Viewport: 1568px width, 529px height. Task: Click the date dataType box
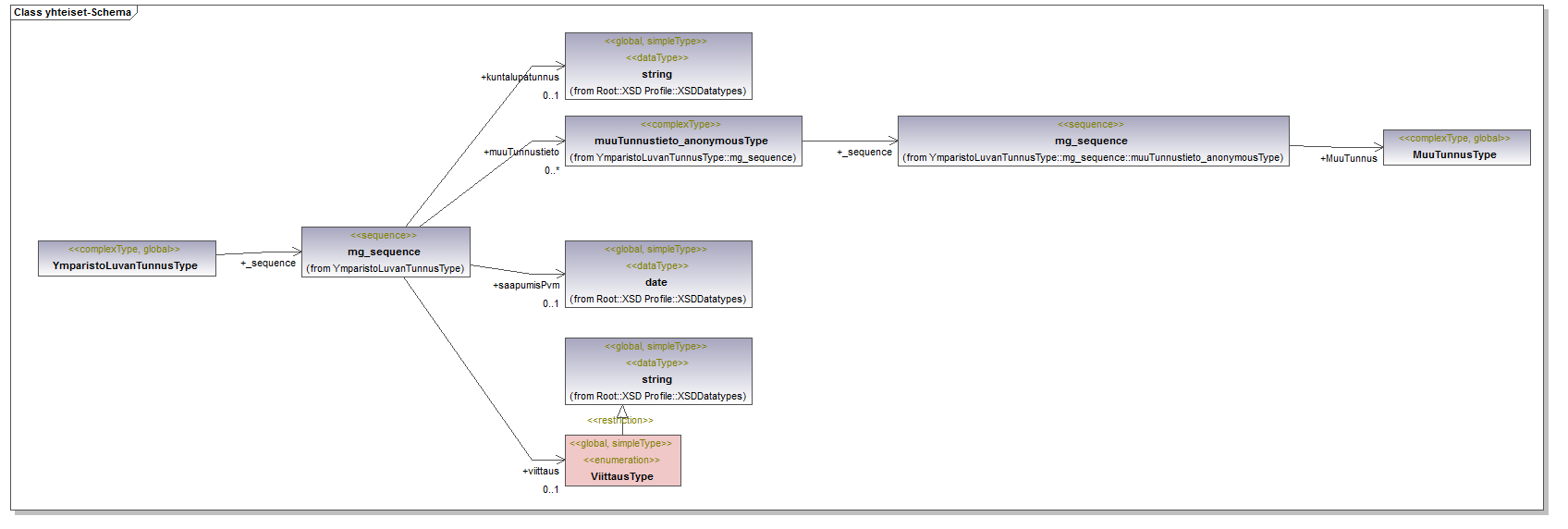(x=657, y=274)
